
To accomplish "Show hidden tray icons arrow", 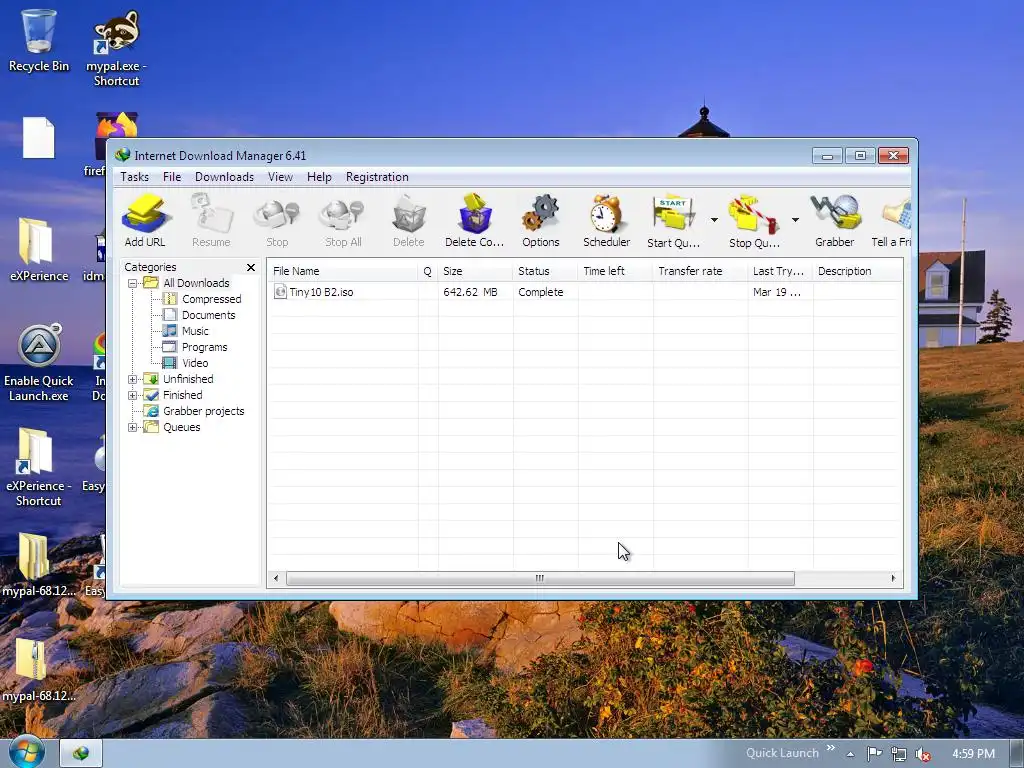I will pos(850,754).
